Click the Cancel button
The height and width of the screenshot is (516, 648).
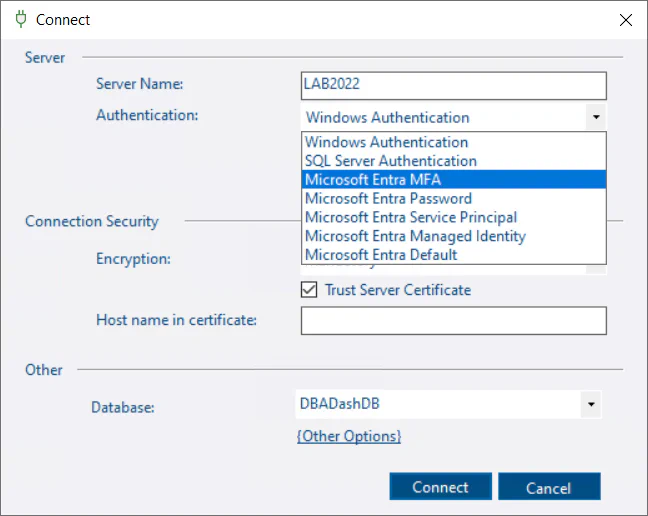coord(548,487)
